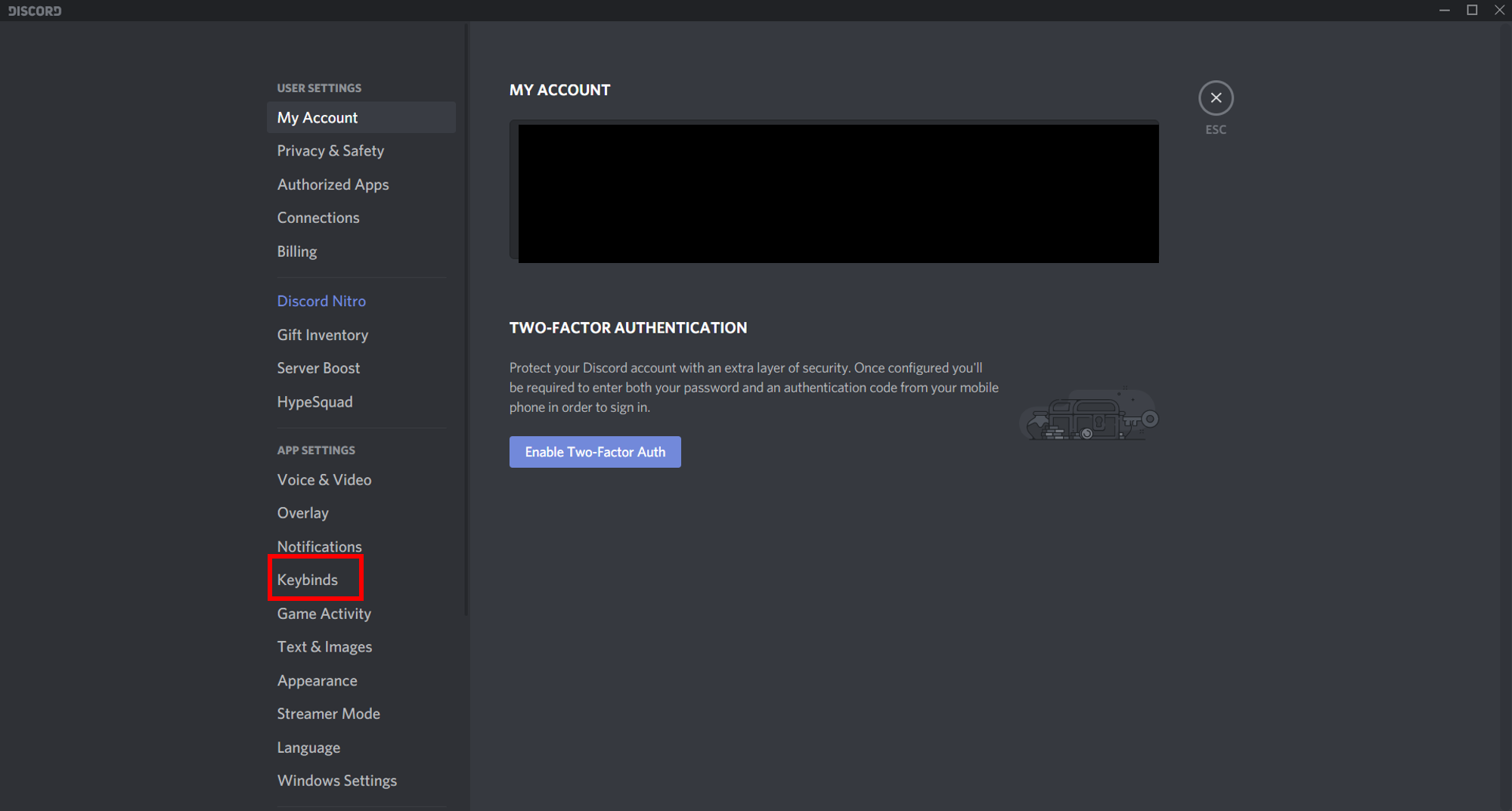Screen dimensions: 1512x811
Task: Open Privacy & Safety settings
Action: point(361,151)
